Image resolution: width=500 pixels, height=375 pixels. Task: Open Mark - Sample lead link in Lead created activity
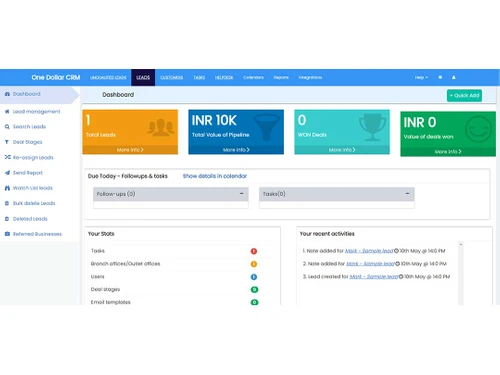374,277
